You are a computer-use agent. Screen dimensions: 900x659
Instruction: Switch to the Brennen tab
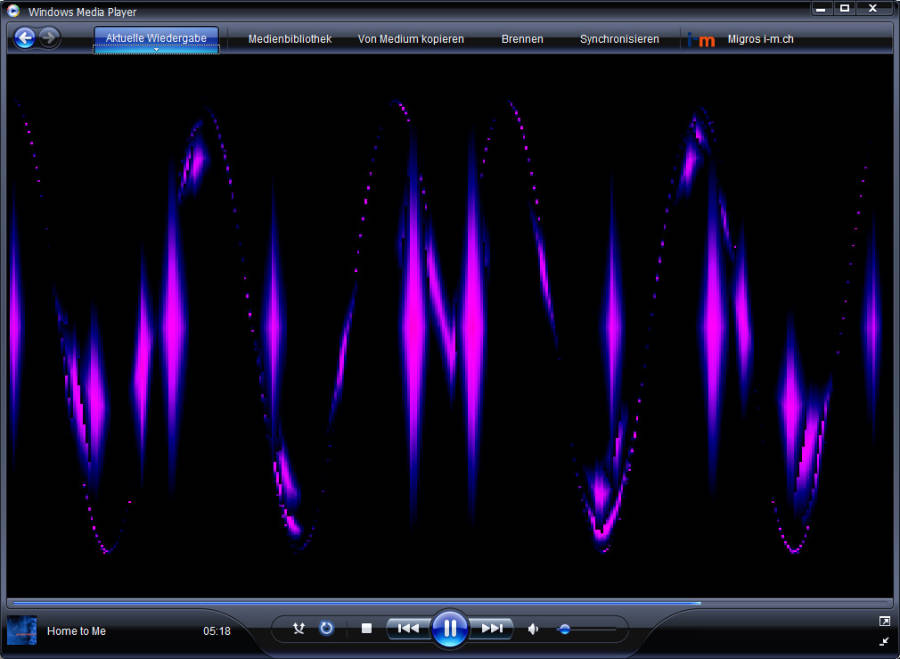(522, 39)
